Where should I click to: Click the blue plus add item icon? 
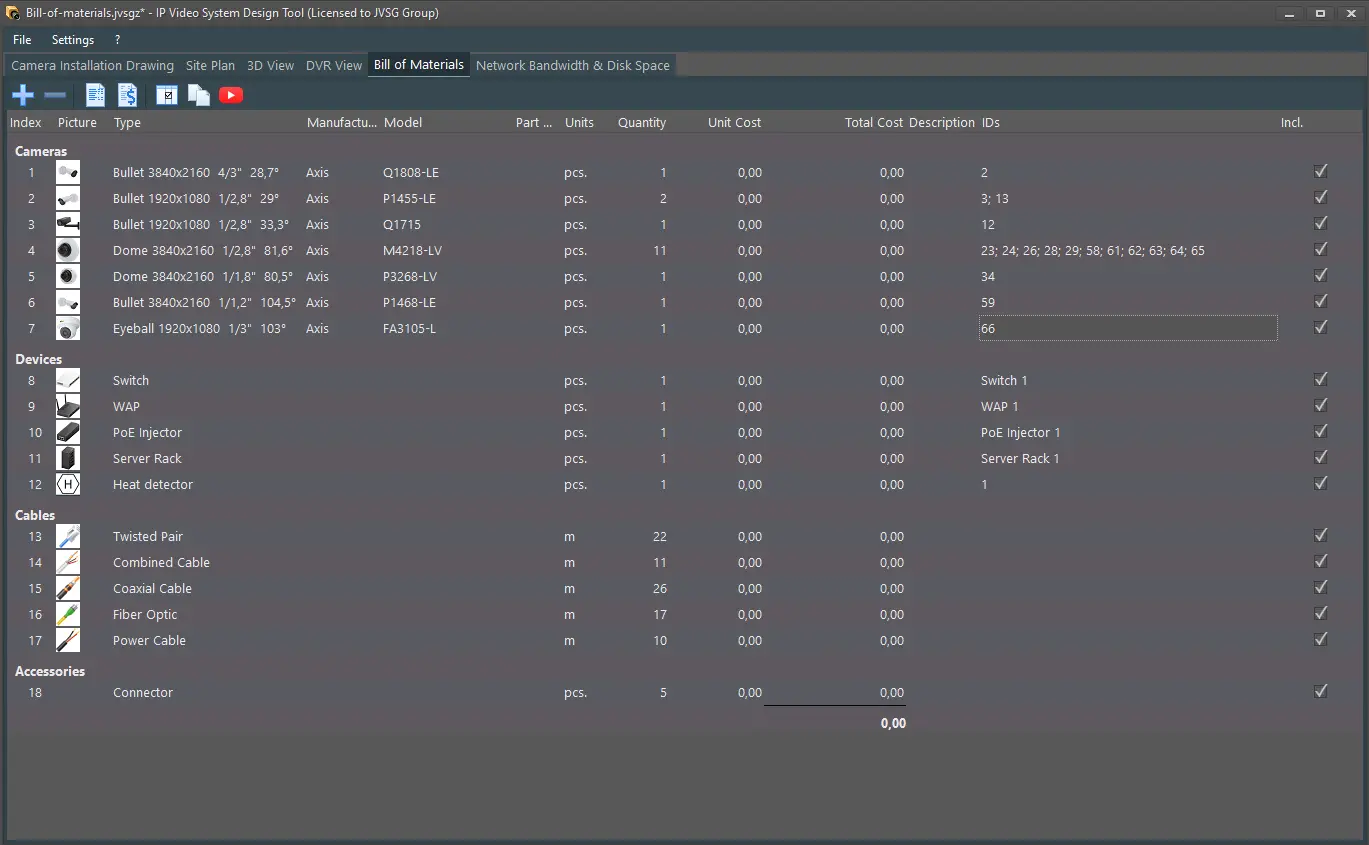pyautogui.click(x=22, y=96)
